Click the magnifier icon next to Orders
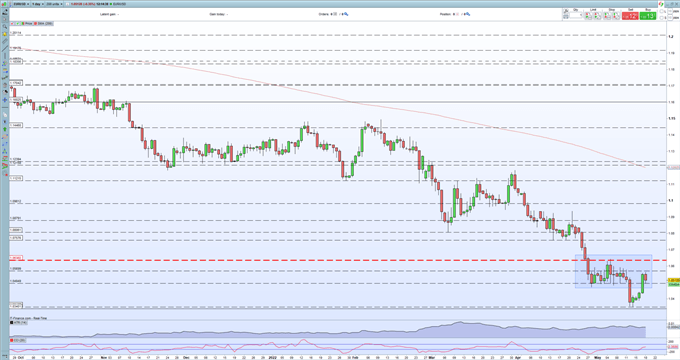The width and height of the screenshot is (680, 360). (x=346, y=14)
